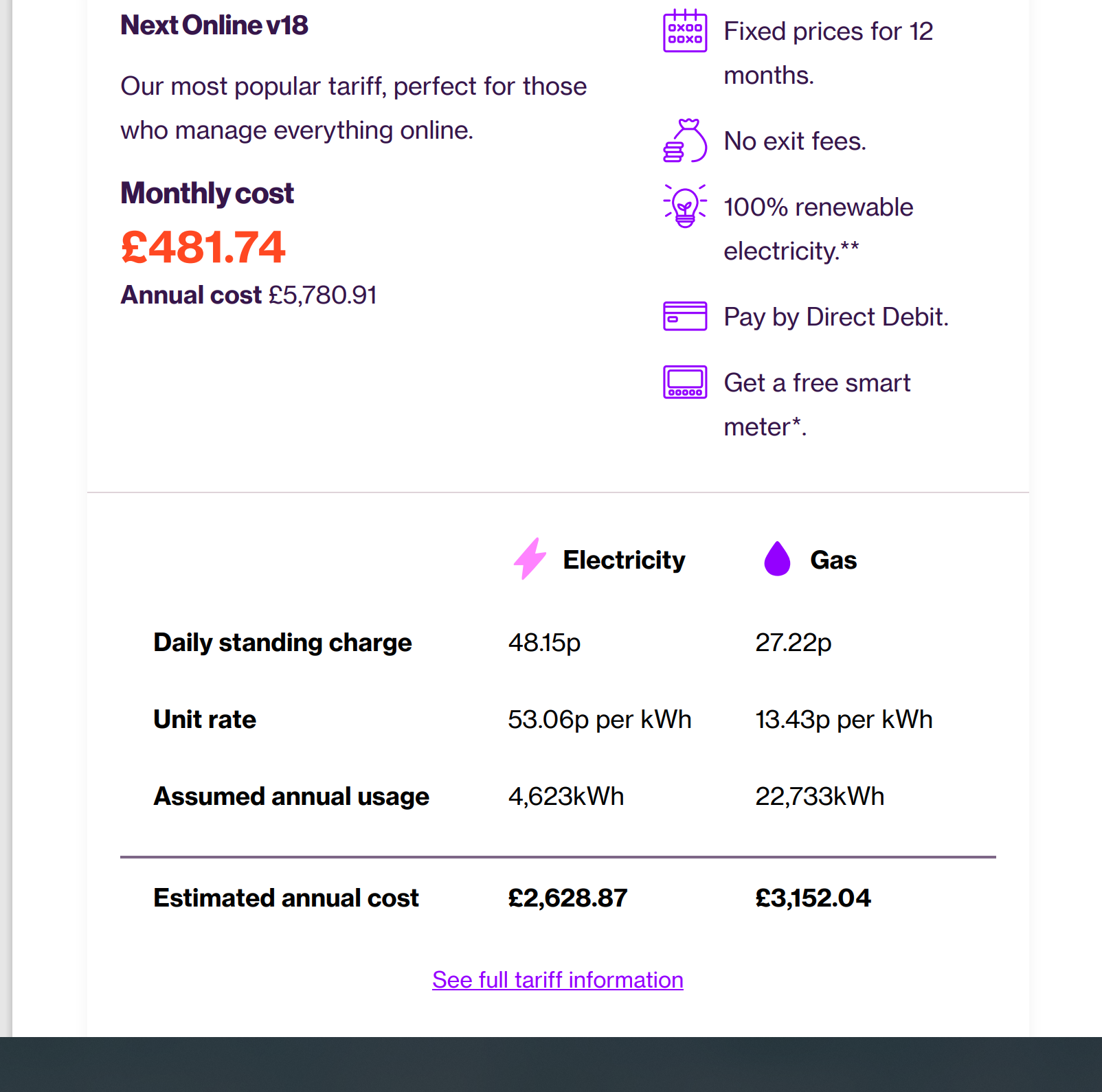The width and height of the screenshot is (1102, 1092).
Task: Click the Daily standing charge row label
Action: [282, 643]
